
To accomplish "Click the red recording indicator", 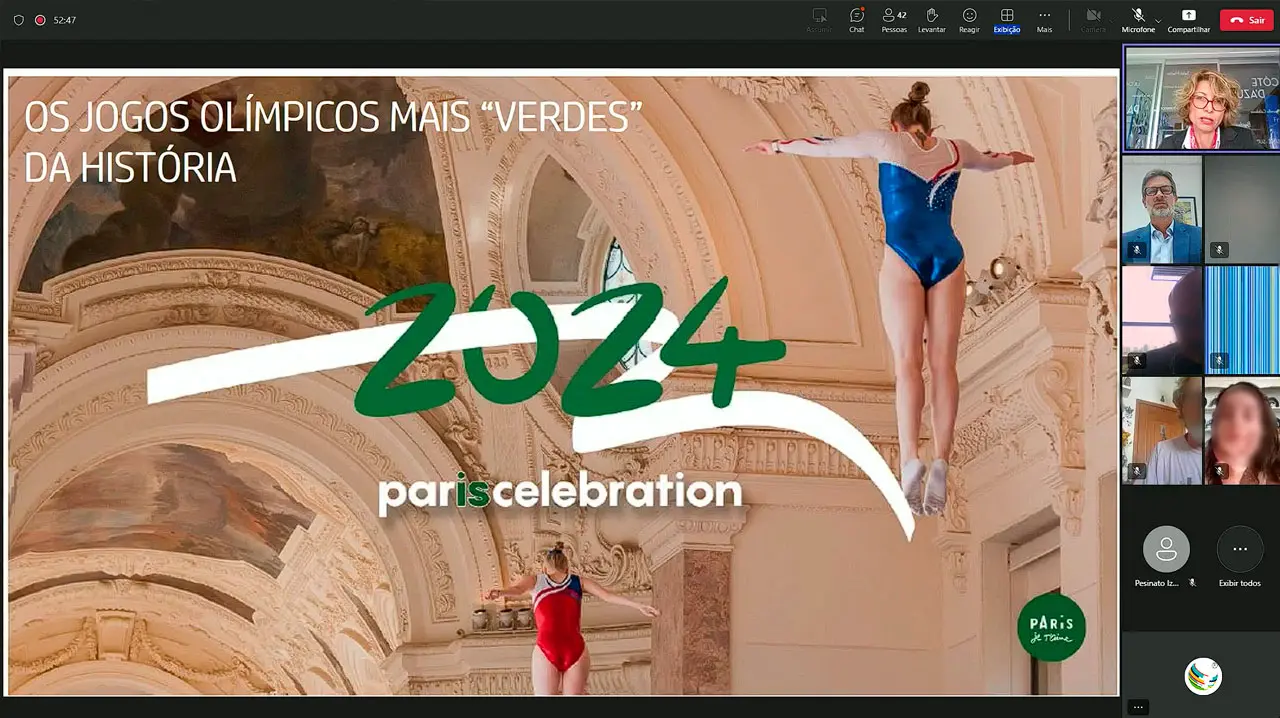I will (40, 20).
